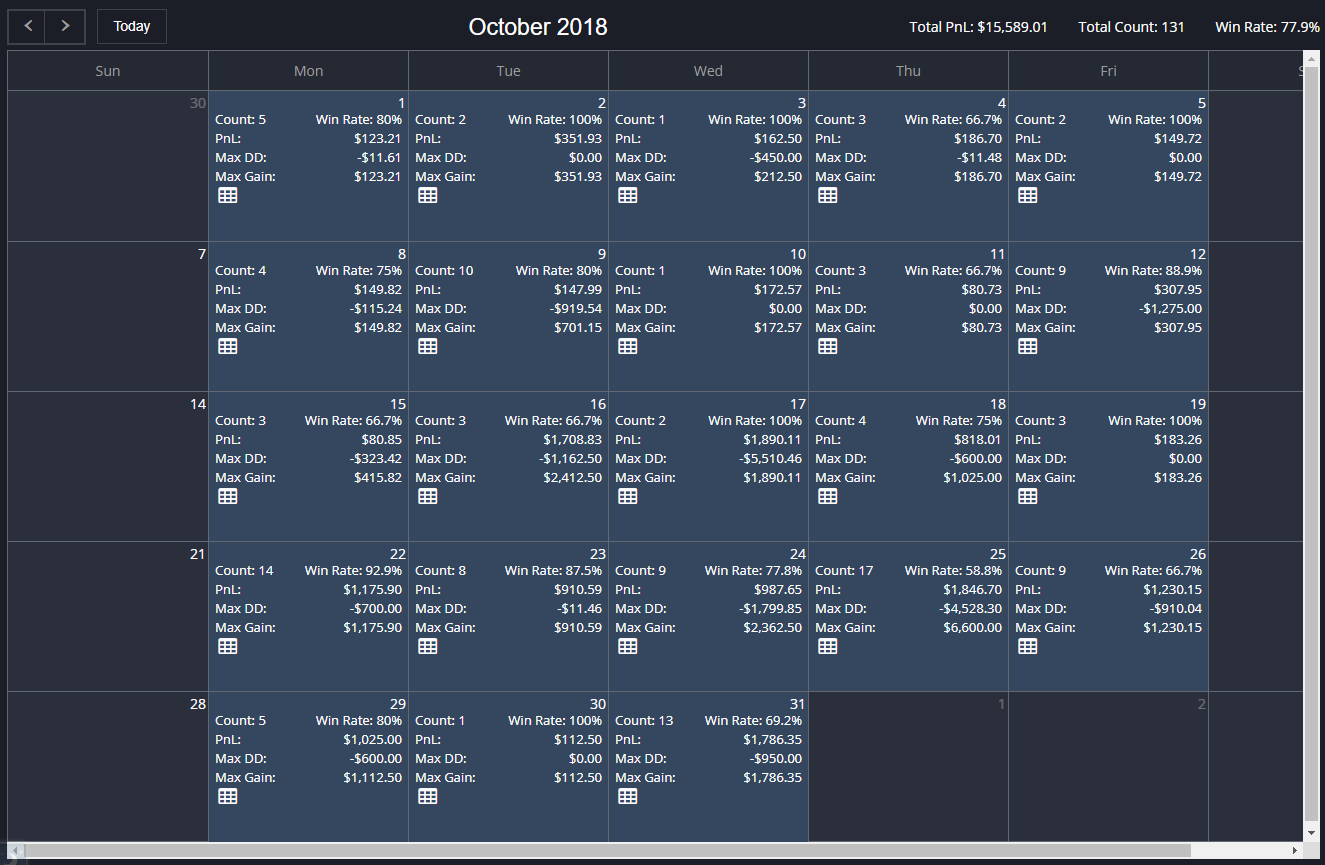Click Max DD -$5,510.46 value
Screen dimensions: 1325x865
(x=770, y=459)
